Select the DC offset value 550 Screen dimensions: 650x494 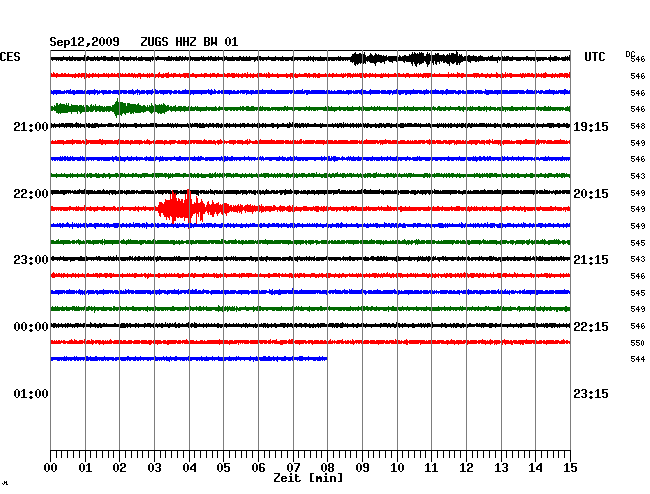638,343
